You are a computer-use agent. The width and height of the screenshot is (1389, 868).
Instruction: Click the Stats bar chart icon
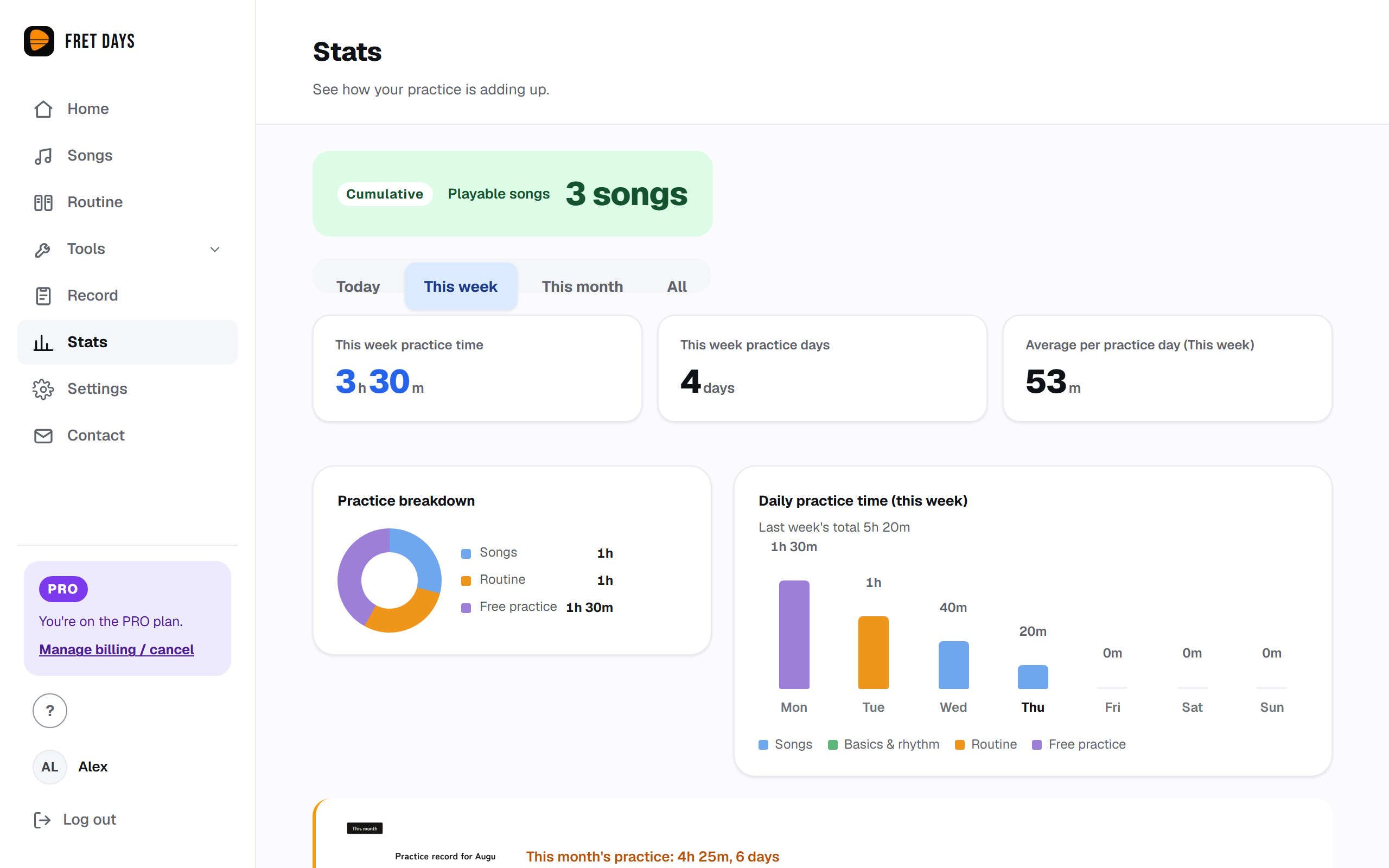tap(43, 342)
